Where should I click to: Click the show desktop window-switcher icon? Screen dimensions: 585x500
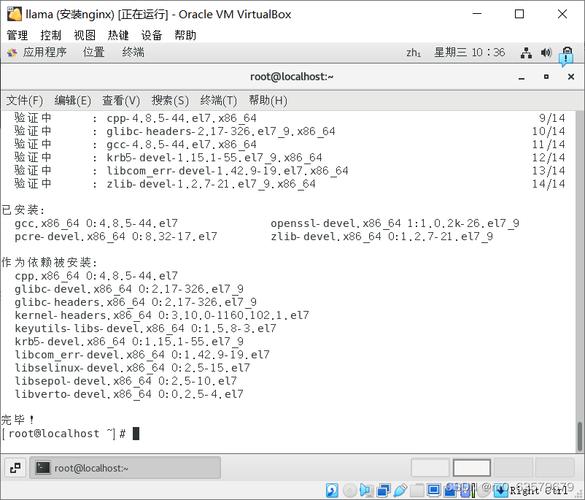click(15, 468)
